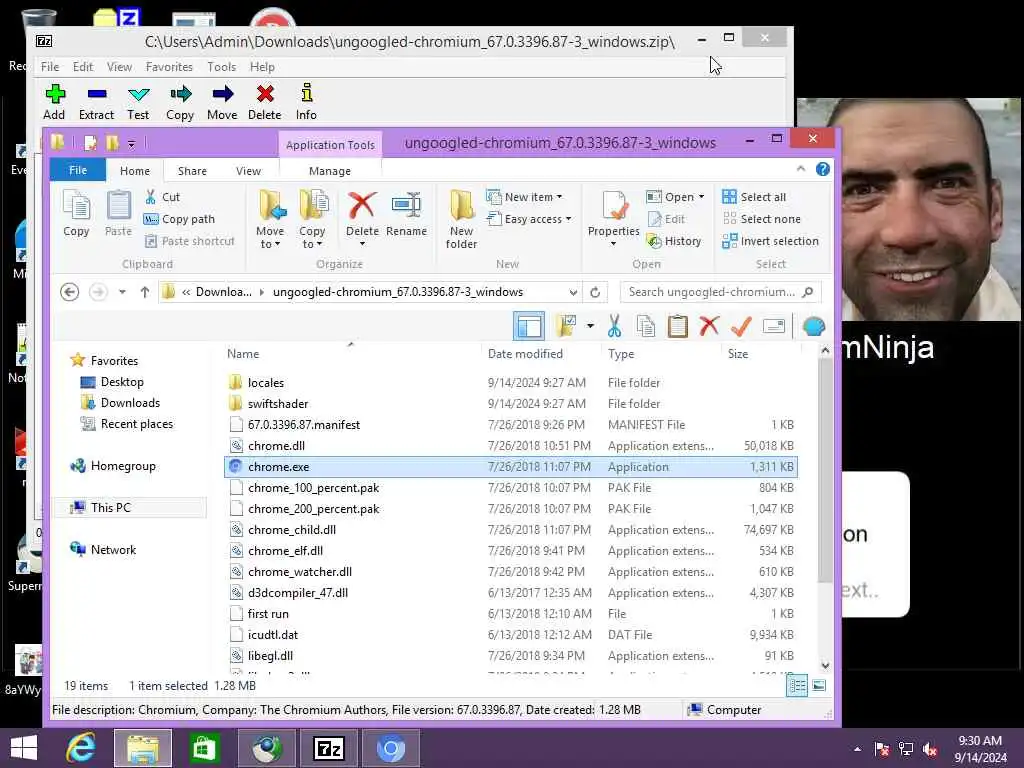Click Select none in the ribbon
Image resolution: width=1024 pixels, height=768 pixels.
click(x=761, y=219)
